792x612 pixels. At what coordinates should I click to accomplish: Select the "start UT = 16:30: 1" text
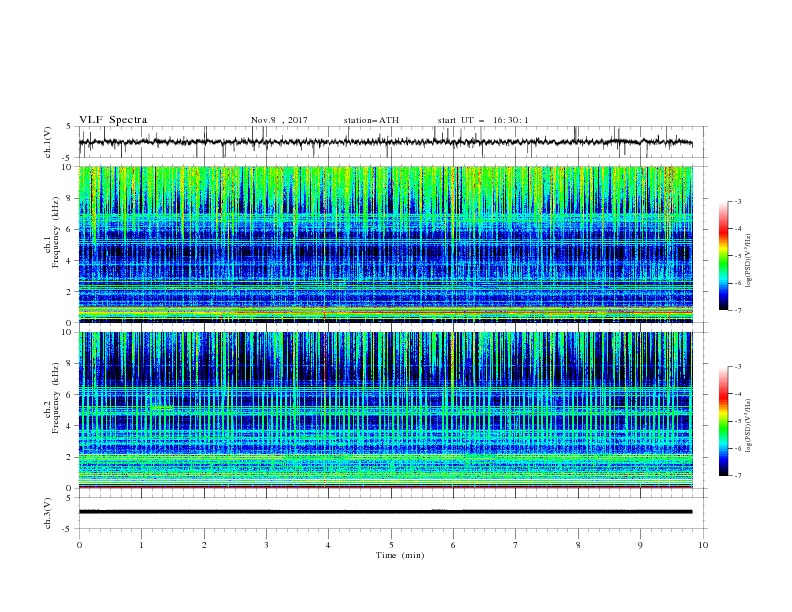483,120
